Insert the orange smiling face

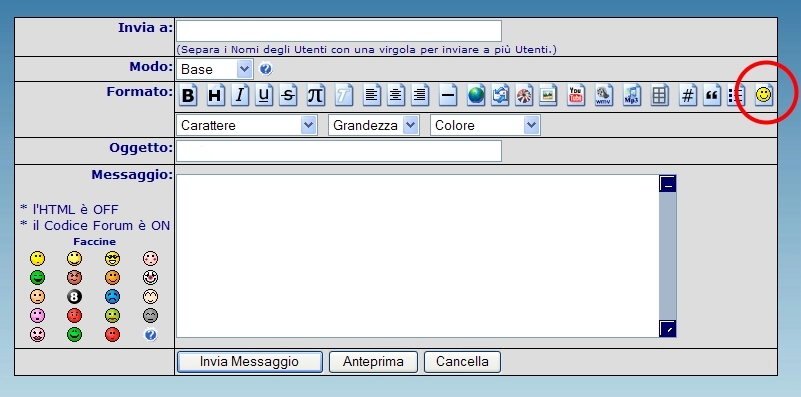coord(112,277)
